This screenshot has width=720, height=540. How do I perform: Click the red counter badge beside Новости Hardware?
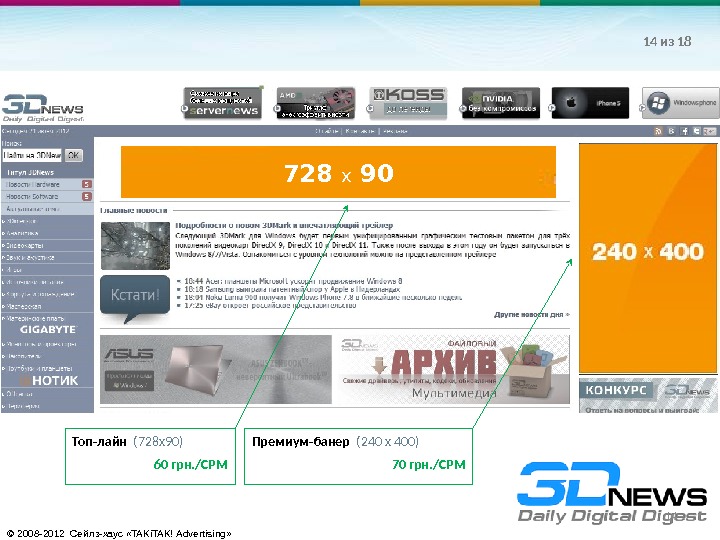[x=86, y=184]
